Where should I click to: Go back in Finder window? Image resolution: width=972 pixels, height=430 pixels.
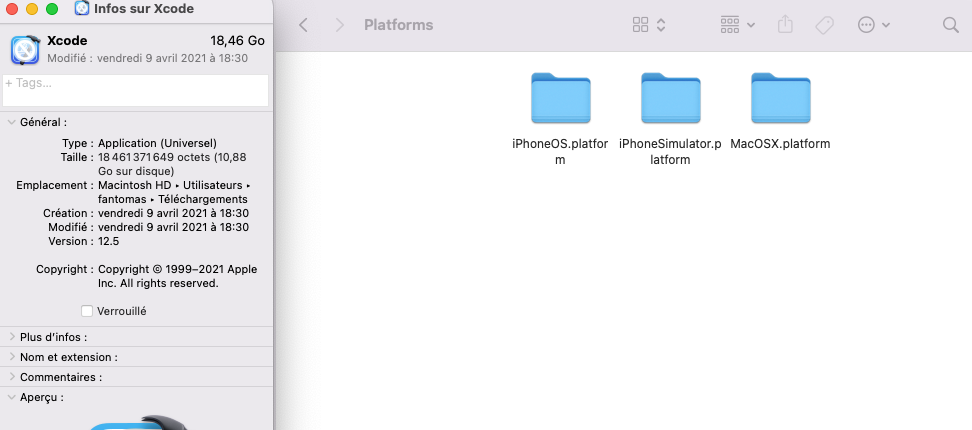[303, 25]
